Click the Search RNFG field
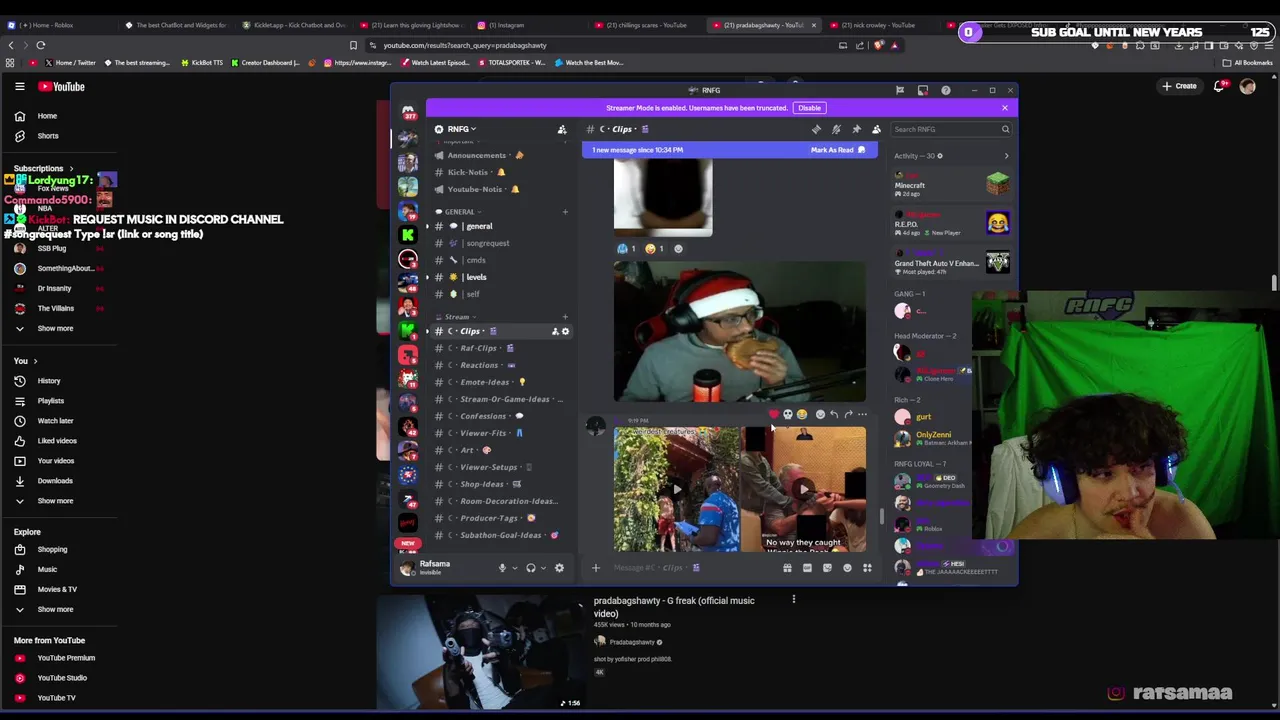The width and height of the screenshot is (1280, 720). pos(951,129)
